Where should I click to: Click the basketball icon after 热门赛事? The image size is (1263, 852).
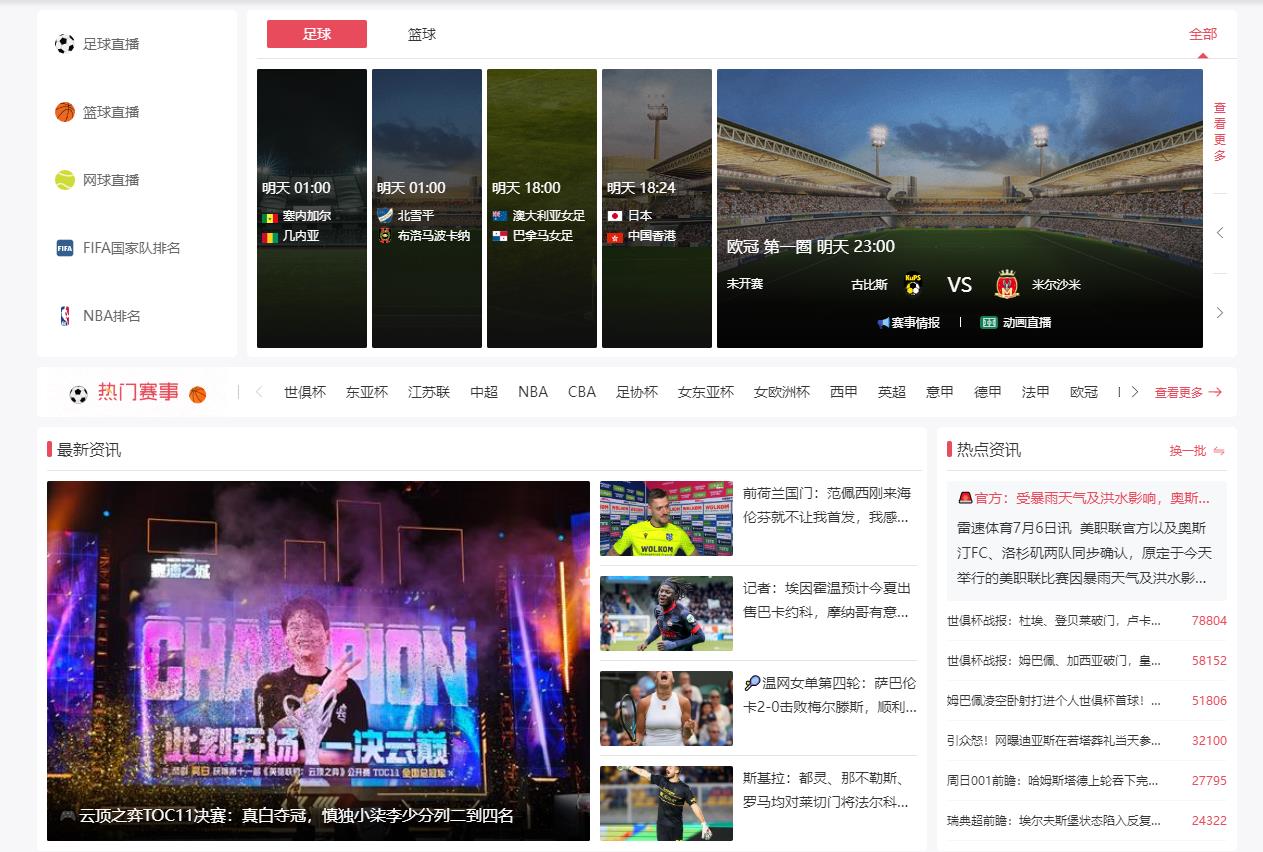tap(200, 394)
